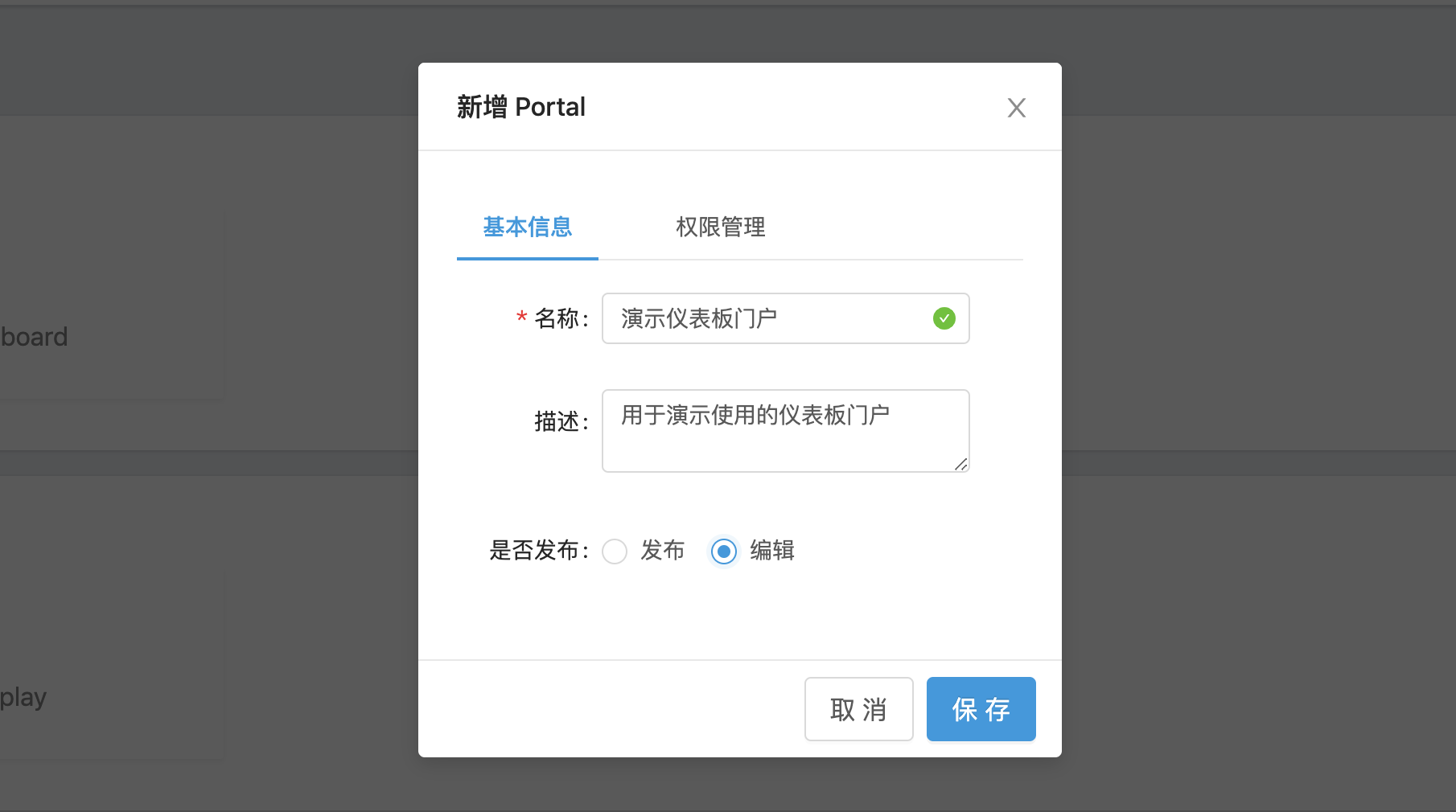
Task: Switch to the 基本信息 tab
Action: click(x=527, y=228)
